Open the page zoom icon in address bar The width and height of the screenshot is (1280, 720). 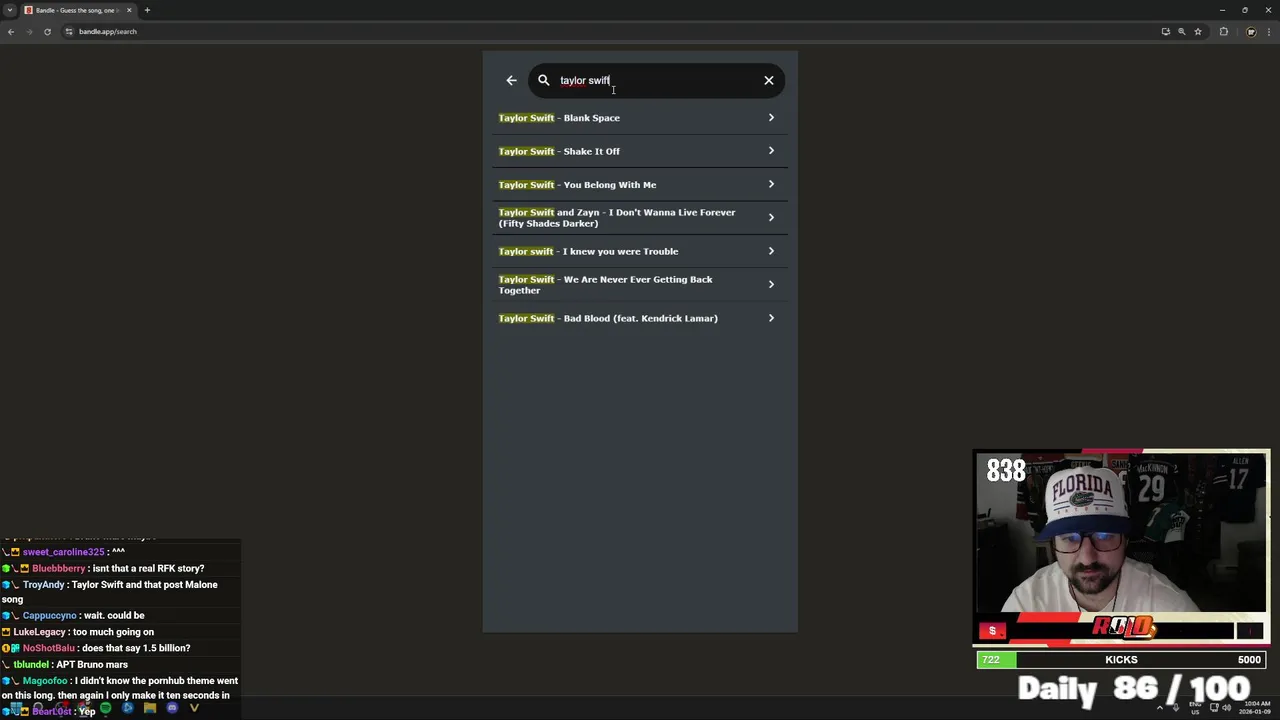[x=1181, y=31]
